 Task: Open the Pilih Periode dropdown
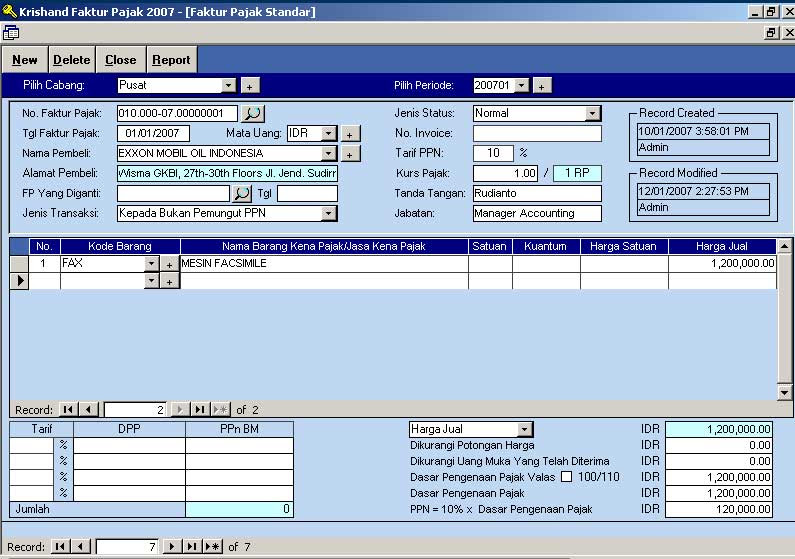pos(522,85)
